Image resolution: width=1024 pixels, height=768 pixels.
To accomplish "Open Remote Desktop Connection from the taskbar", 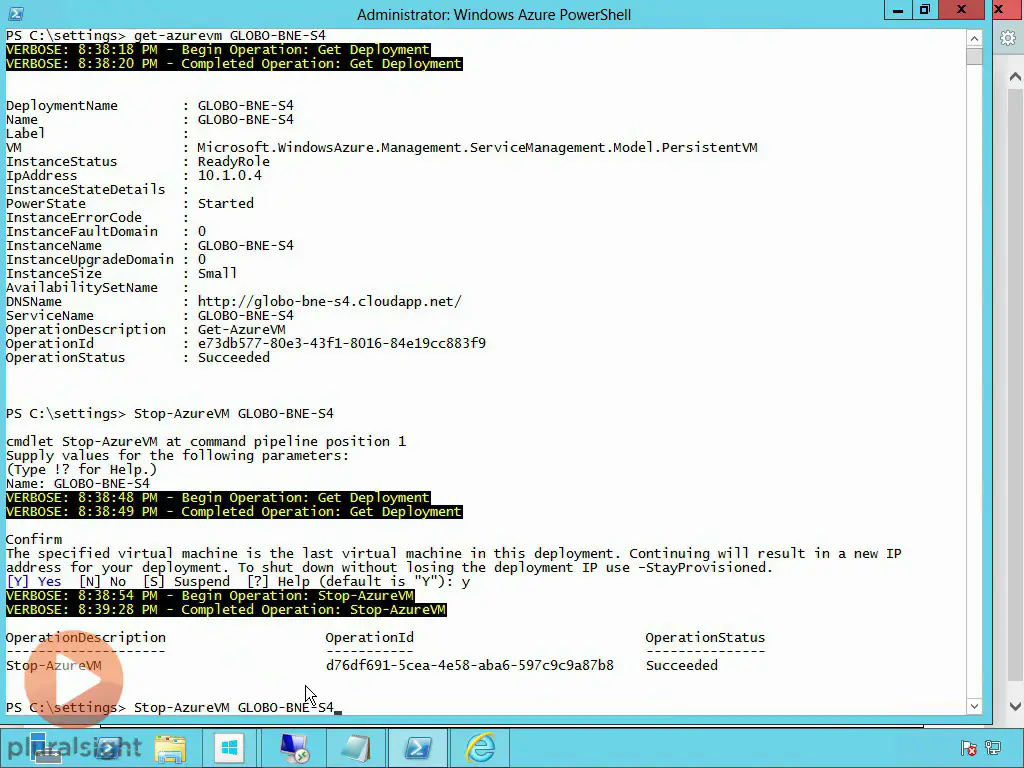I will click(294, 748).
